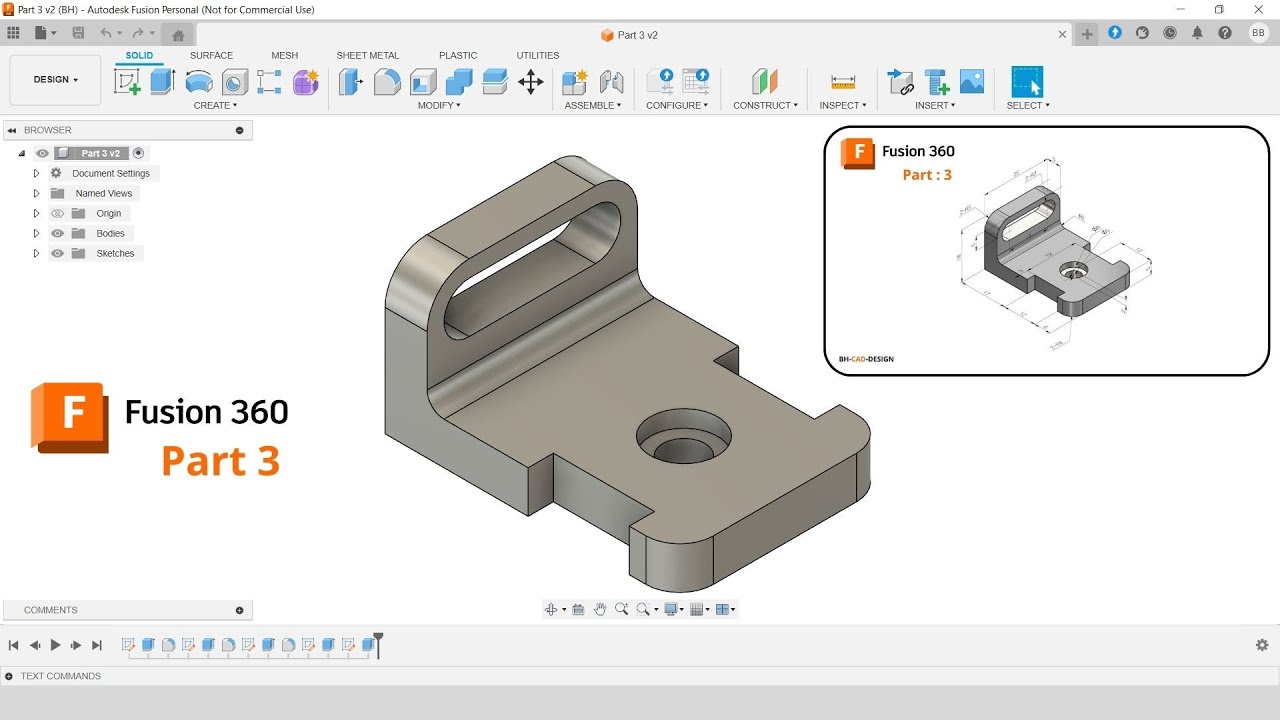Open the purple Create Form tool
The image size is (1280, 720).
[305, 82]
